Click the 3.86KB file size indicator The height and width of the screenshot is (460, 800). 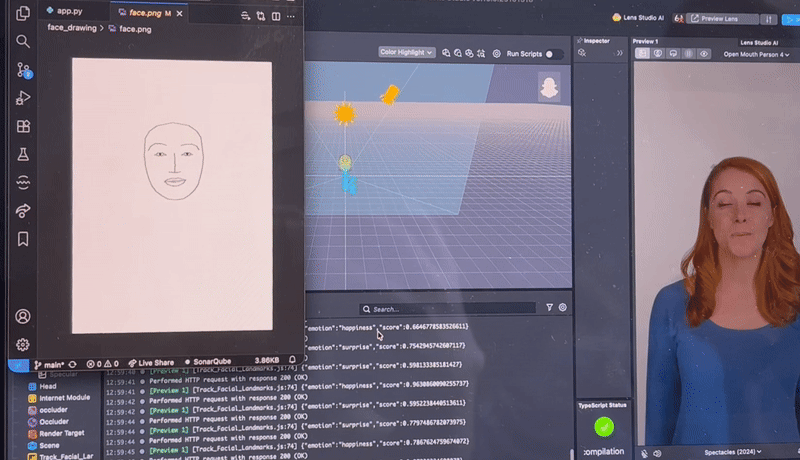[x=266, y=361]
